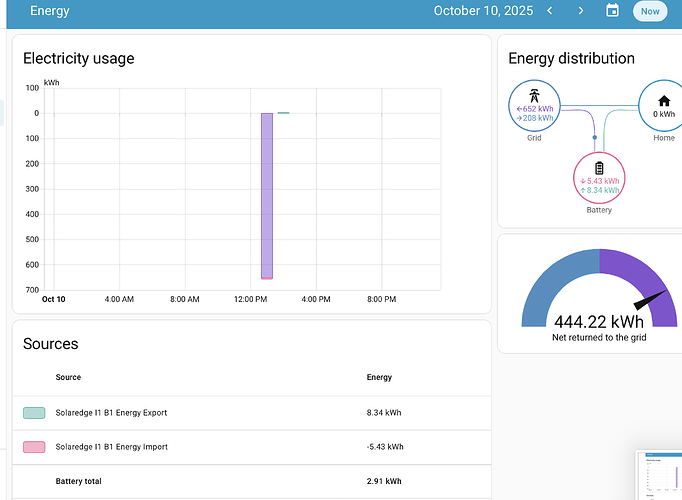Click the October 10, 2025 date label
The width and height of the screenshot is (682, 500).
point(482,11)
